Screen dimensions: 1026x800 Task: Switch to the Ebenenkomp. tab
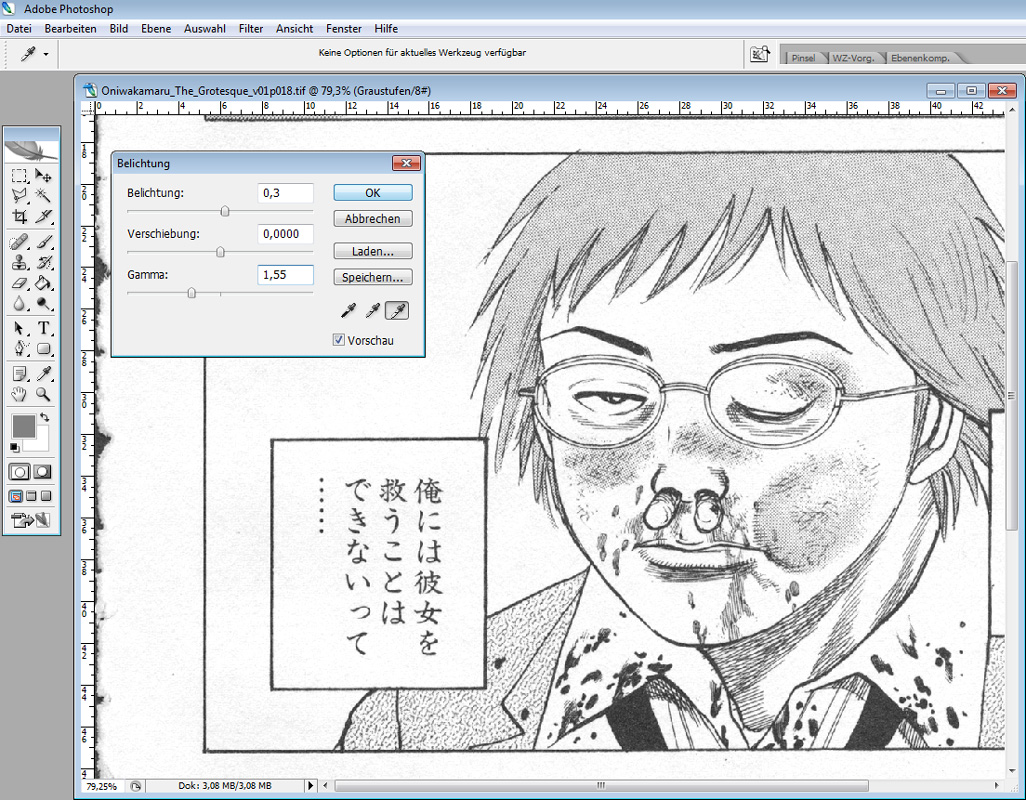920,58
